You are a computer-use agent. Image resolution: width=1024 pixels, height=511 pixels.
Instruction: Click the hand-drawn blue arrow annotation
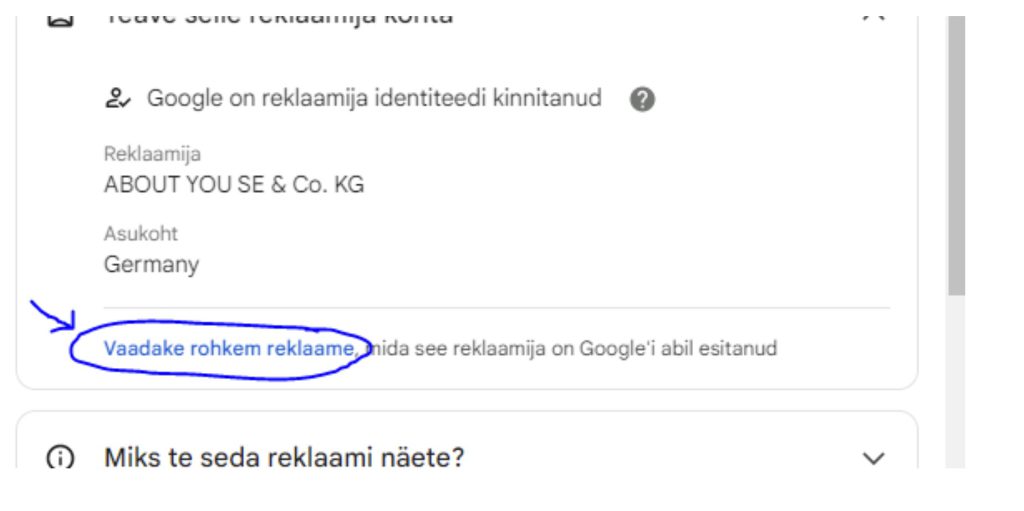[x=54, y=317]
